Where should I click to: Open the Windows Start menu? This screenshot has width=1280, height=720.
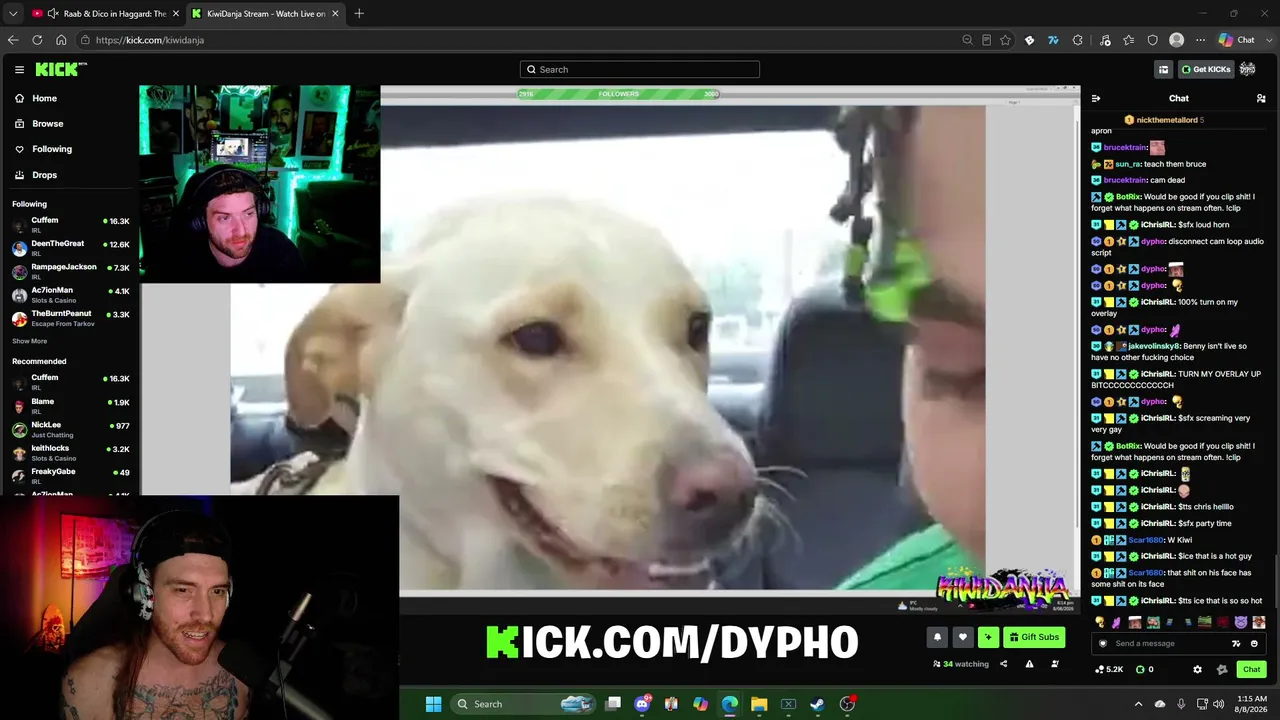[433, 704]
